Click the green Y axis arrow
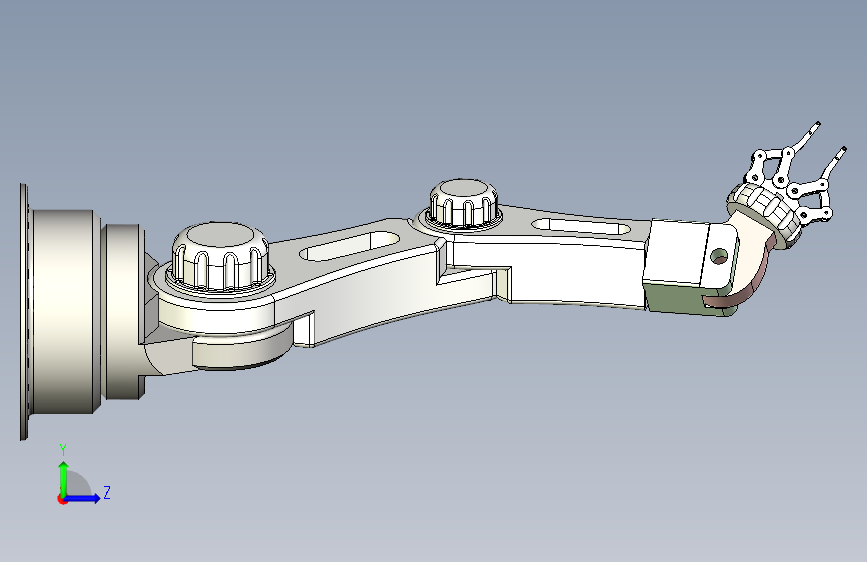 [64, 478]
